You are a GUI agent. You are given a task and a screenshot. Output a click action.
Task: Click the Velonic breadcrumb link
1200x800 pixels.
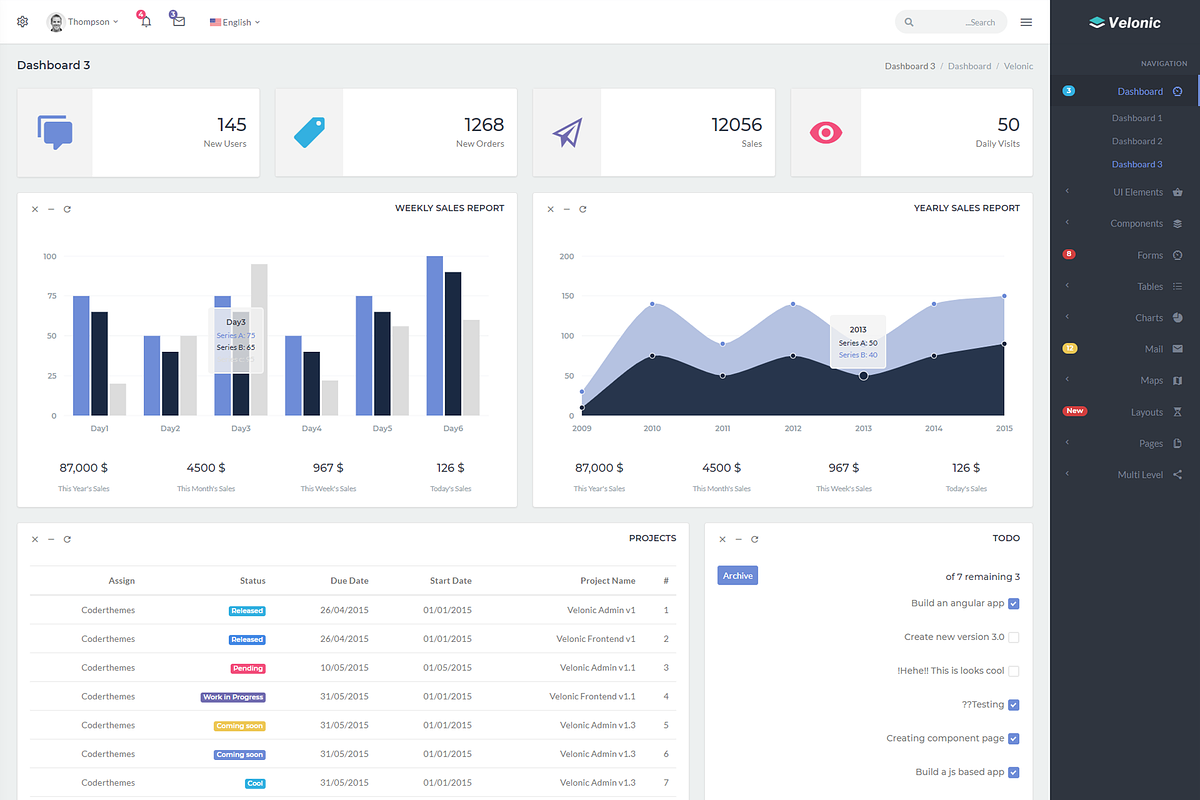[1018, 65]
